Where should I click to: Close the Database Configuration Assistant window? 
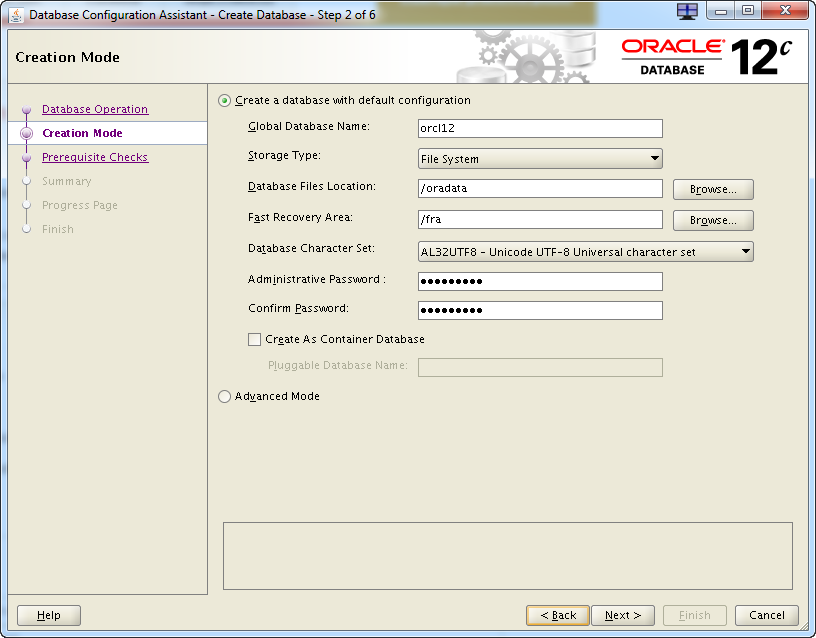coord(786,10)
